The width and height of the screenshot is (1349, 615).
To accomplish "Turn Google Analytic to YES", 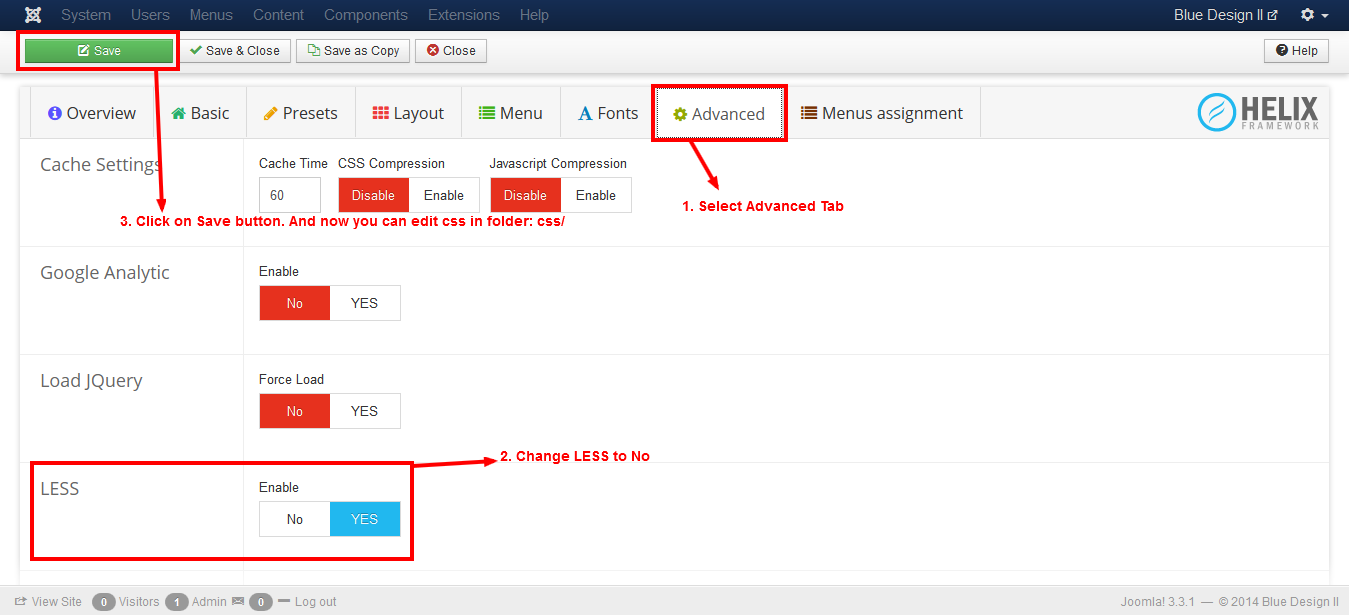I will [x=364, y=303].
